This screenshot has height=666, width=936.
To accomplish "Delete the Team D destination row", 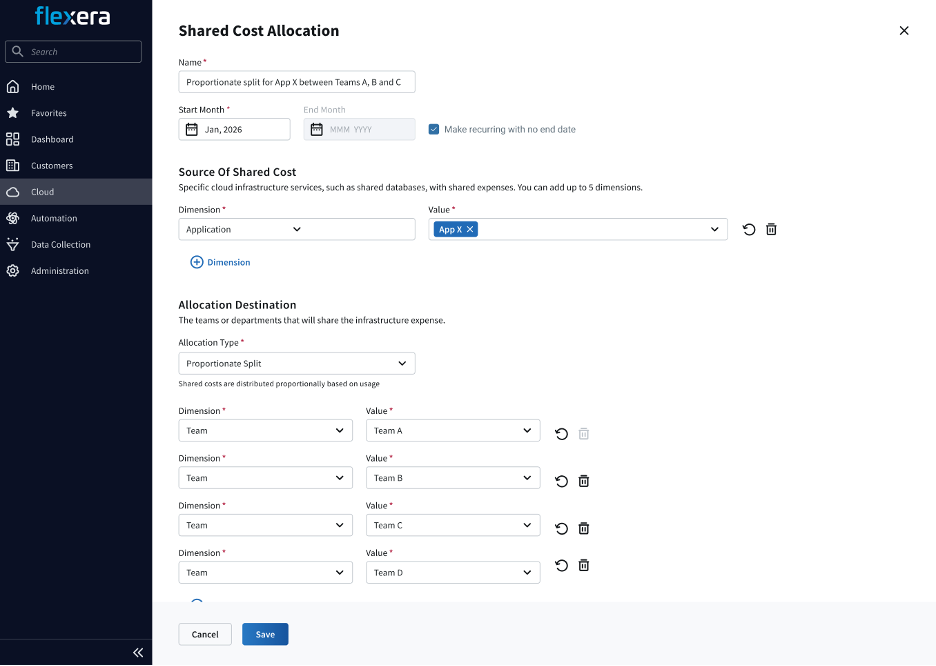I will coord(584,565).
